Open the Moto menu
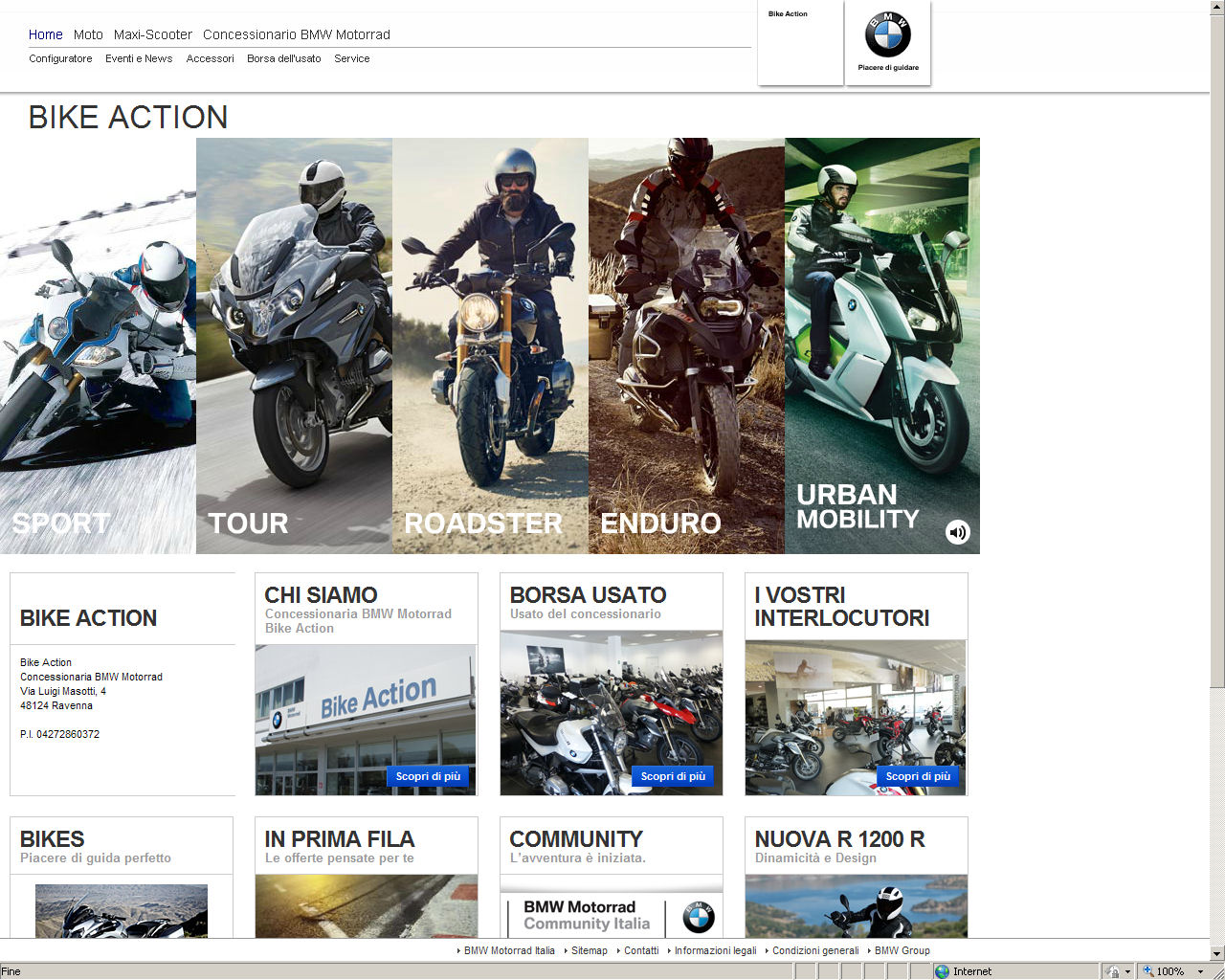 (88, 34)
